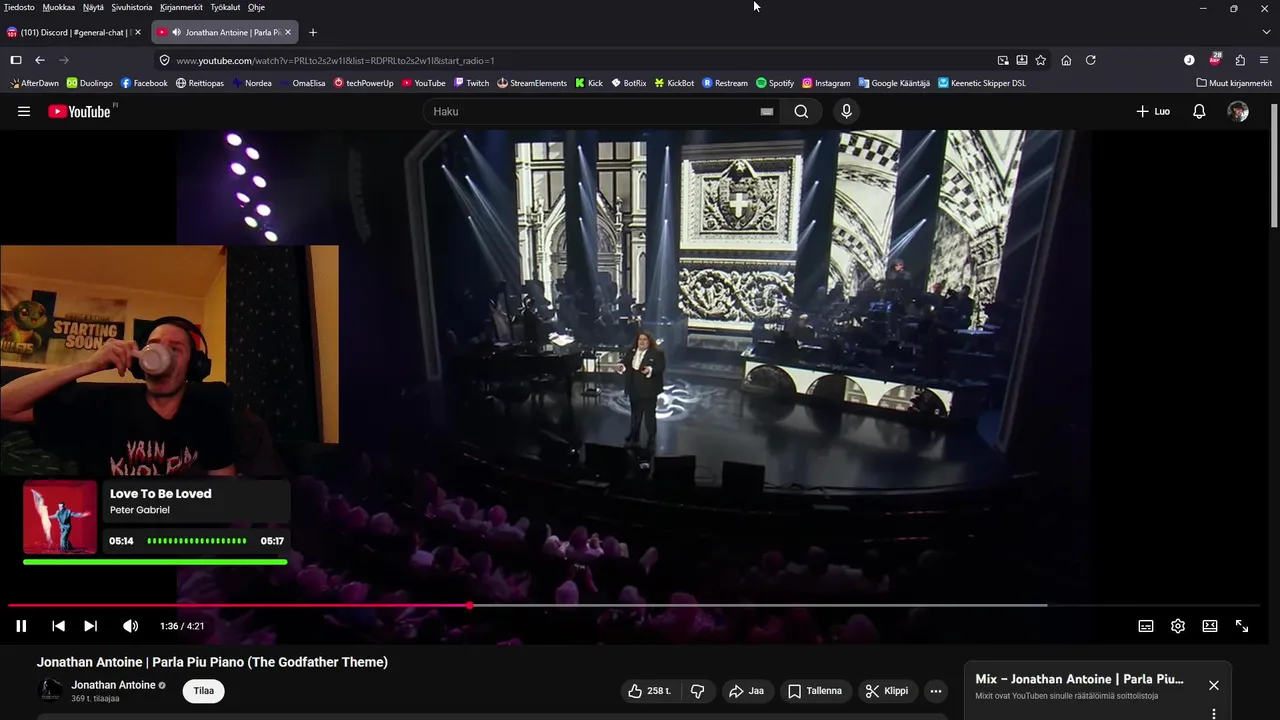1280x720 pixels.
Task: Open the Kirjanmerkit menu
Action: point(181,7)
